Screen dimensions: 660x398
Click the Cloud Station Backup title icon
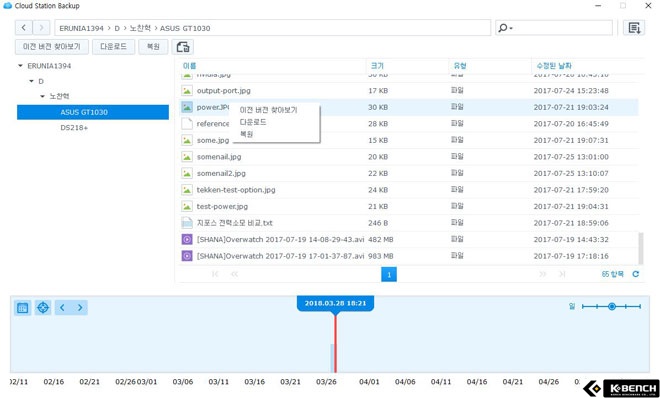click(x=7, y=6)
